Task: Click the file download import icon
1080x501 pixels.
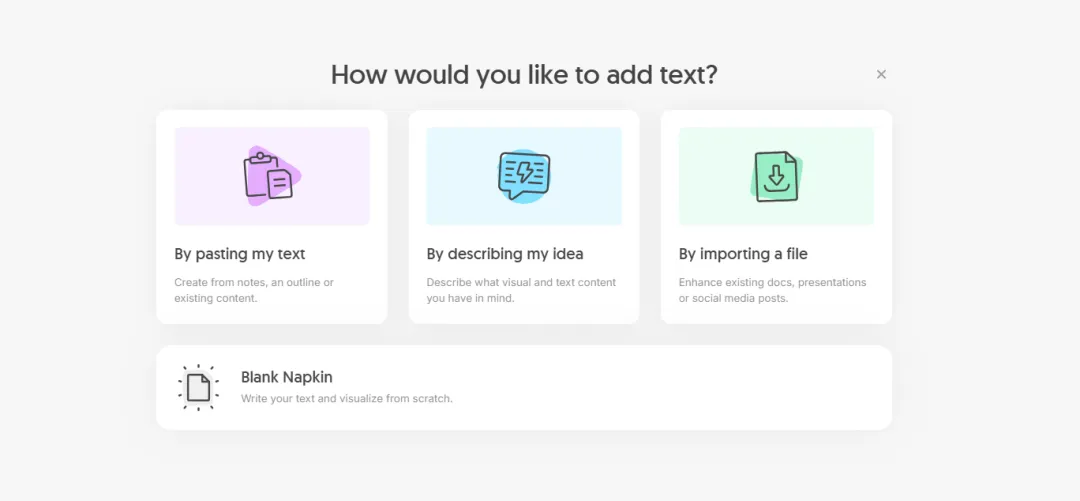Action: [776, 177]
